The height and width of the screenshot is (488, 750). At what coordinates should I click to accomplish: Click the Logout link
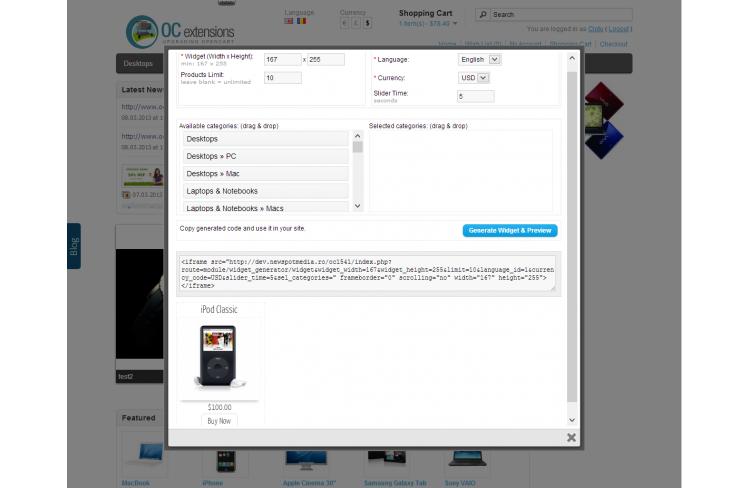tap(618, 29)
